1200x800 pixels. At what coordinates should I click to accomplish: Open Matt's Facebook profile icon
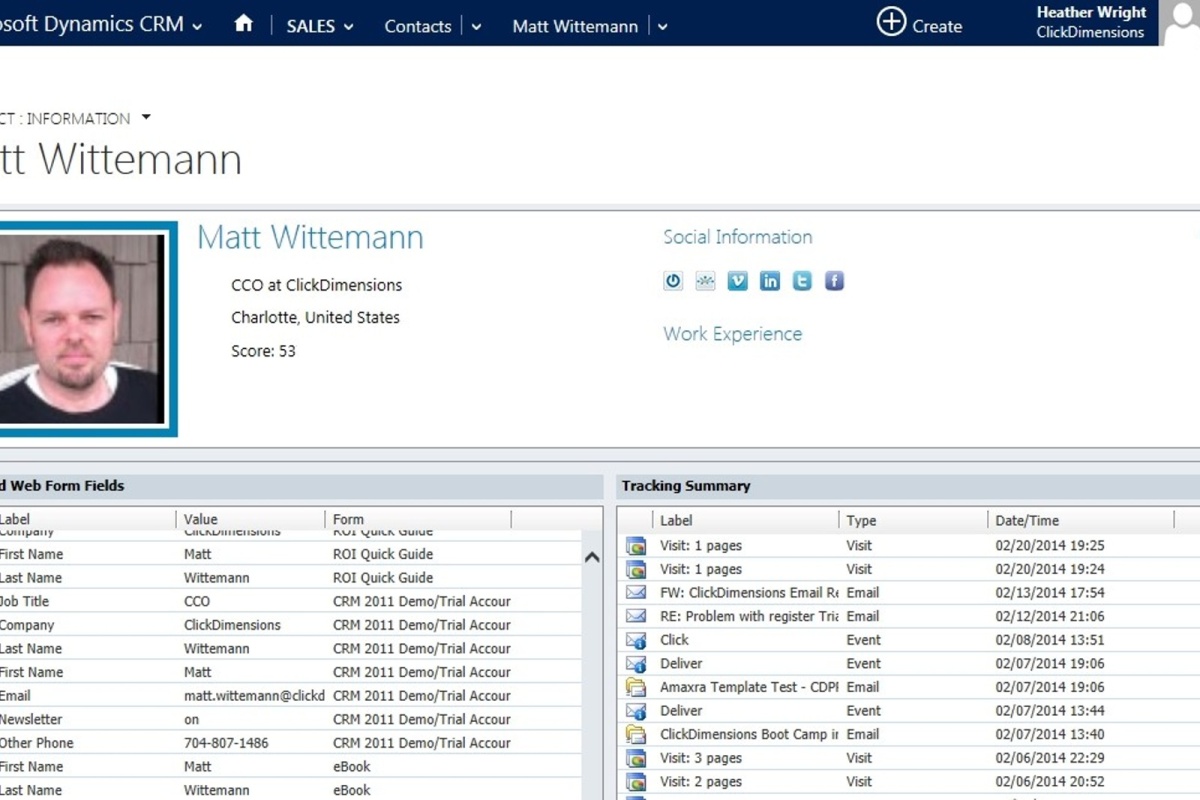tap(834, 281)
